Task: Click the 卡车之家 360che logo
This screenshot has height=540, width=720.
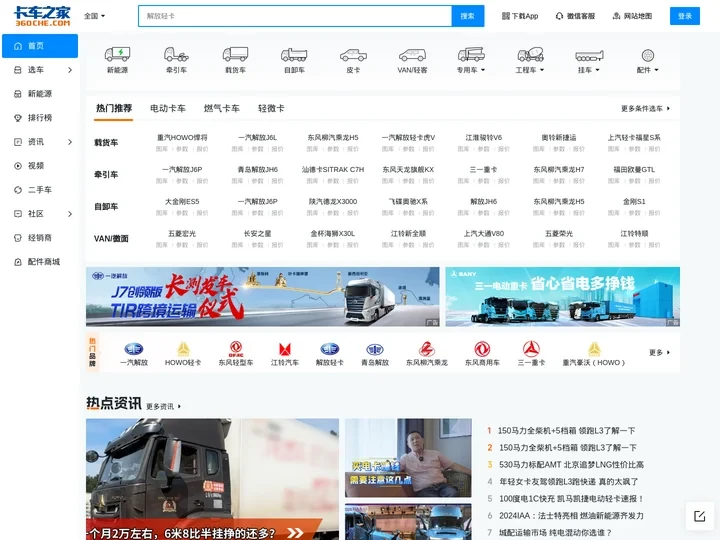Action: 42,16
